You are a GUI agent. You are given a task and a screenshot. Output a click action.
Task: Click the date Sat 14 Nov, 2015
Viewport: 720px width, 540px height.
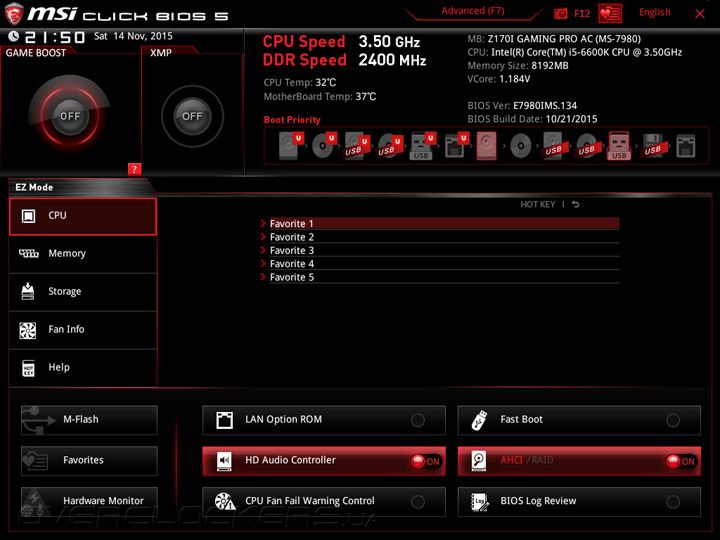133,36
